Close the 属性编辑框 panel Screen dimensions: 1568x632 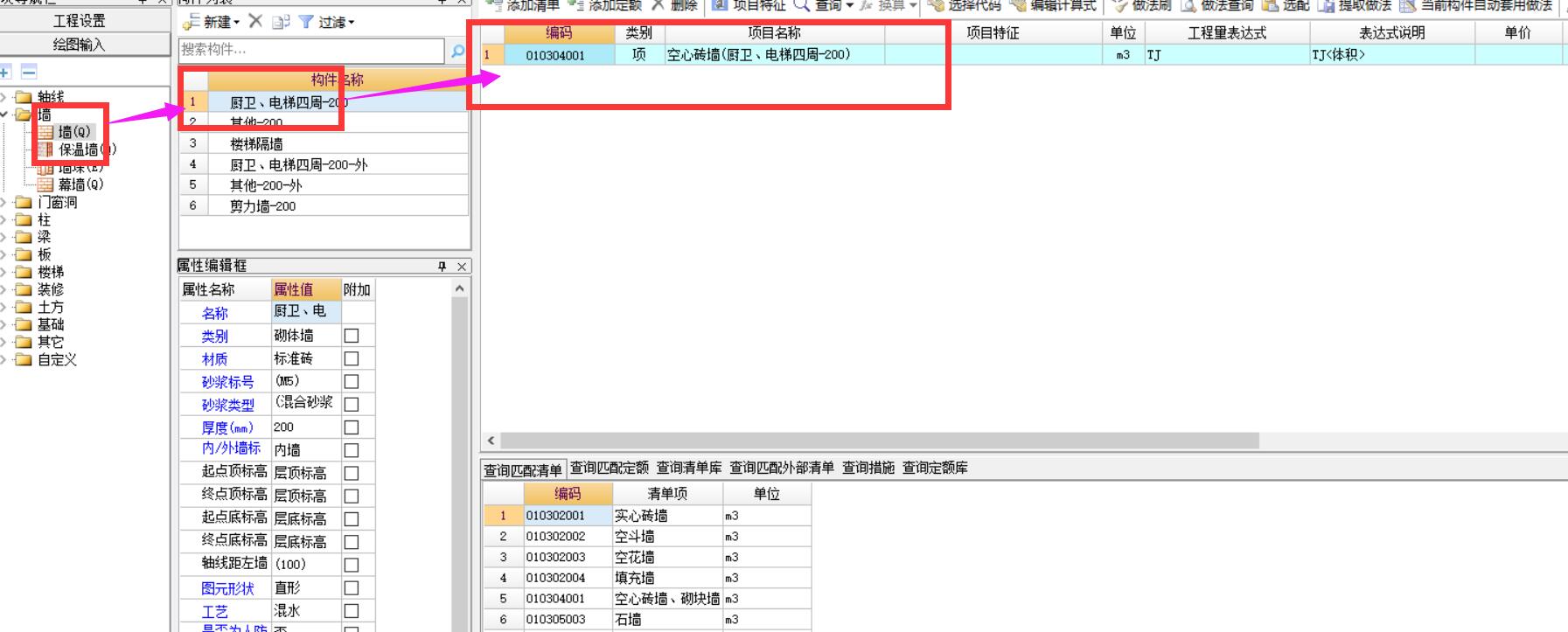point(462,266)
